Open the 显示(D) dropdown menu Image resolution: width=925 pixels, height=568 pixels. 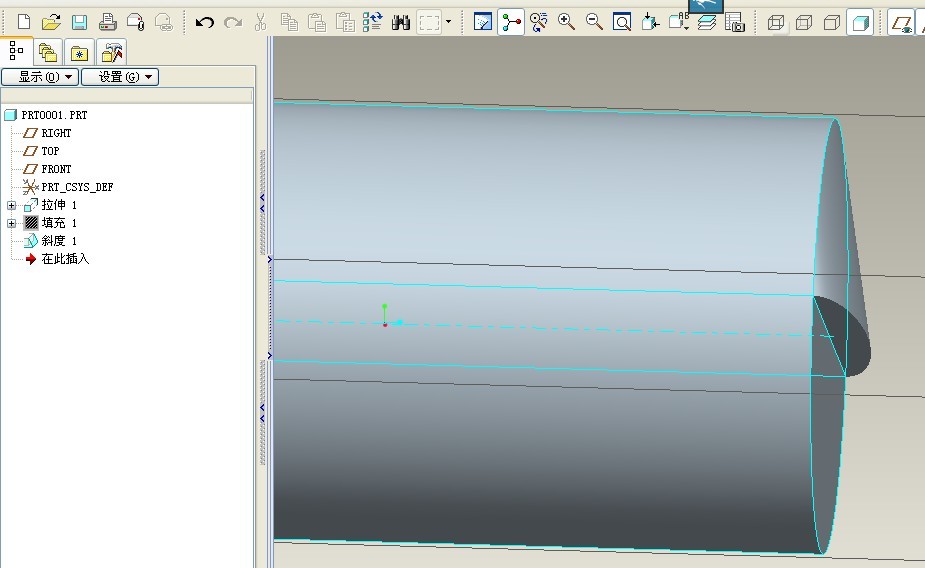(40, 77)
